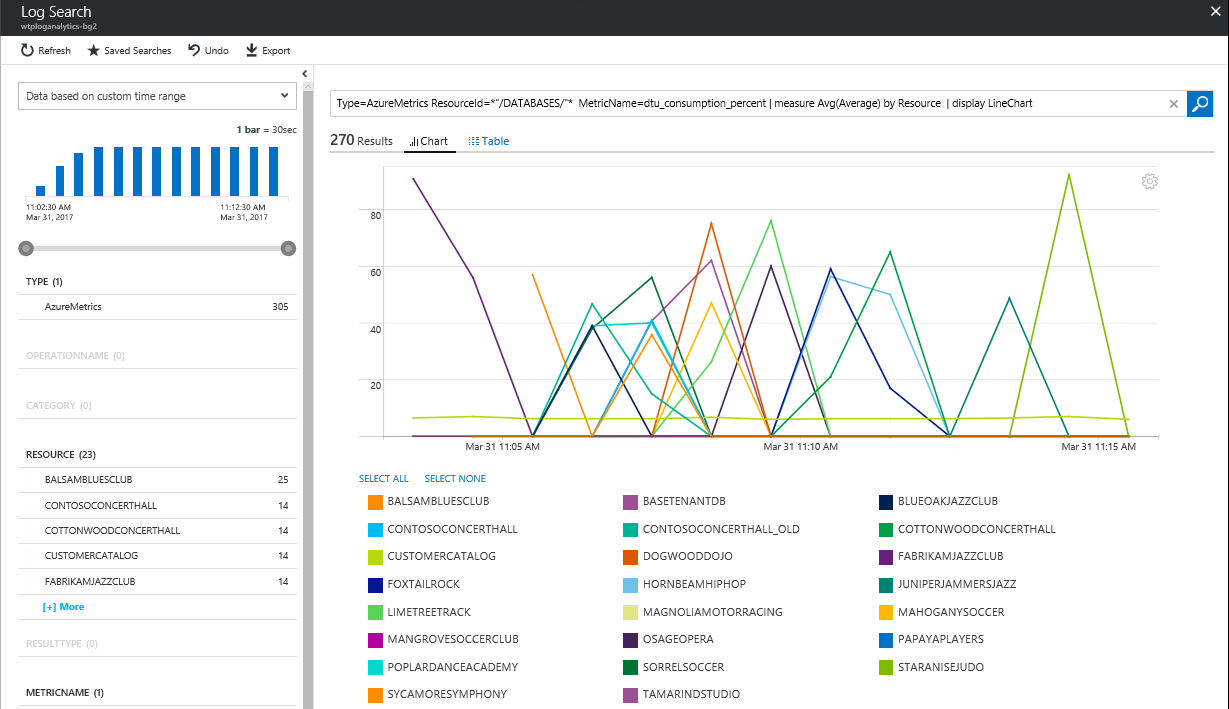Toggle COTTONWOODCONCERTHALL series in legend
The image size is (1229, 709).
(x=967, y=529)
